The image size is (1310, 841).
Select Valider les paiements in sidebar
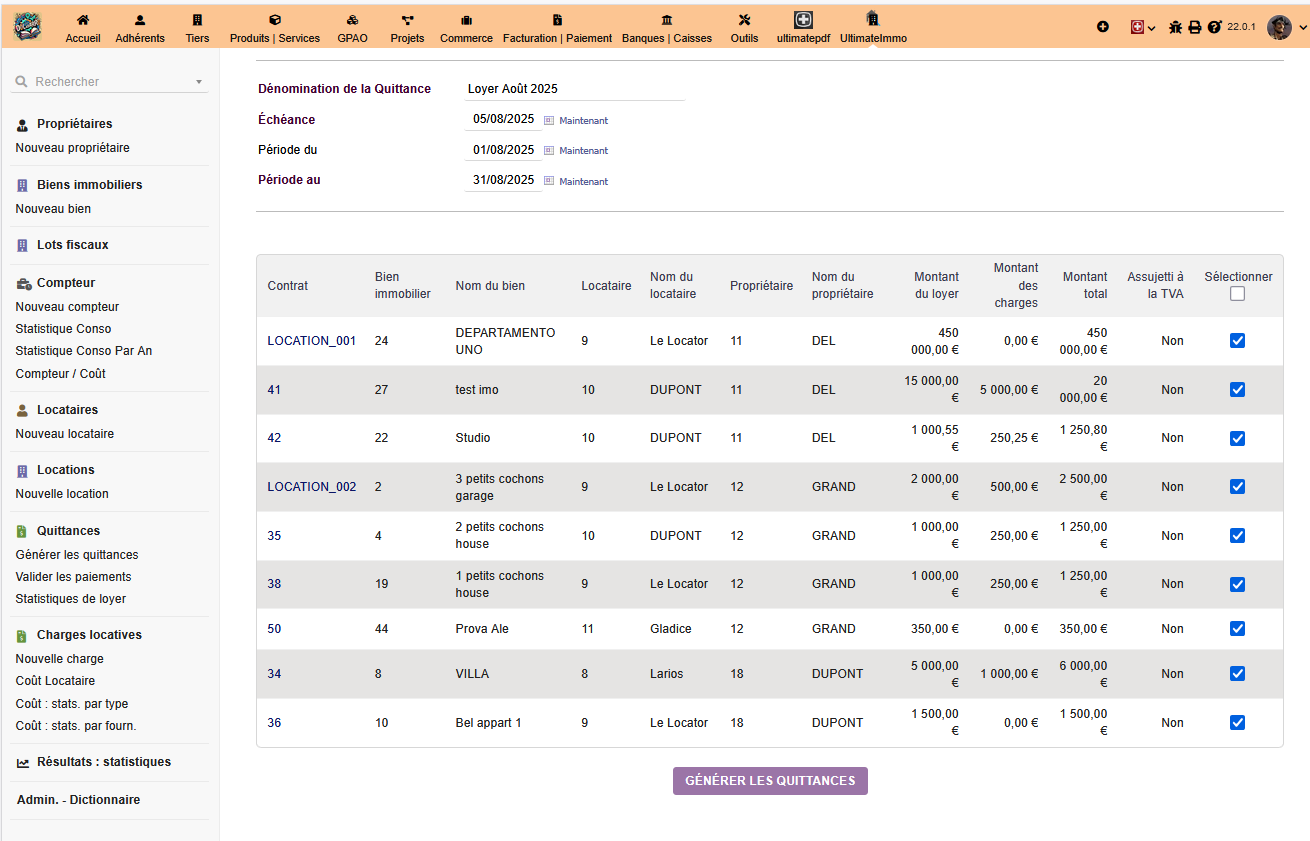[x=73, y=577]
